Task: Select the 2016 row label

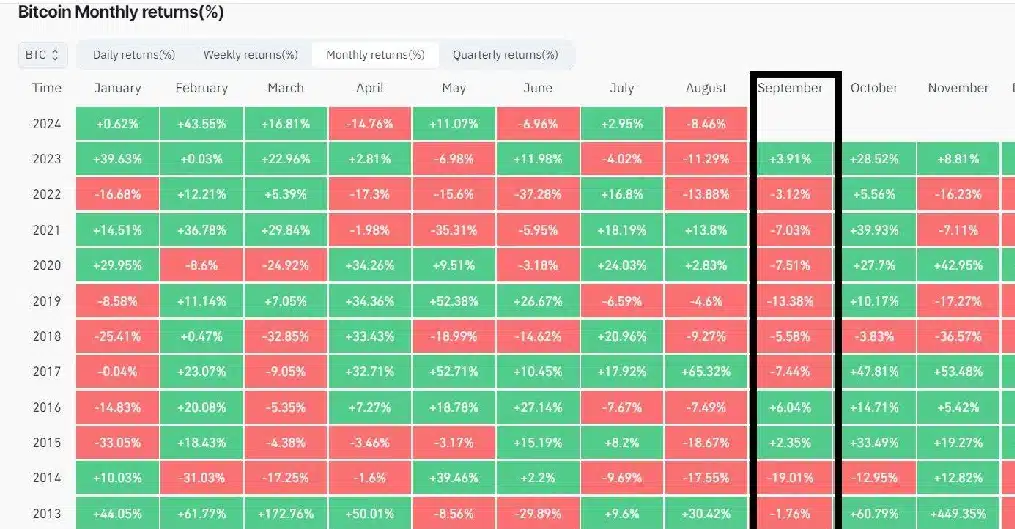Action: (x=47, y=407)
